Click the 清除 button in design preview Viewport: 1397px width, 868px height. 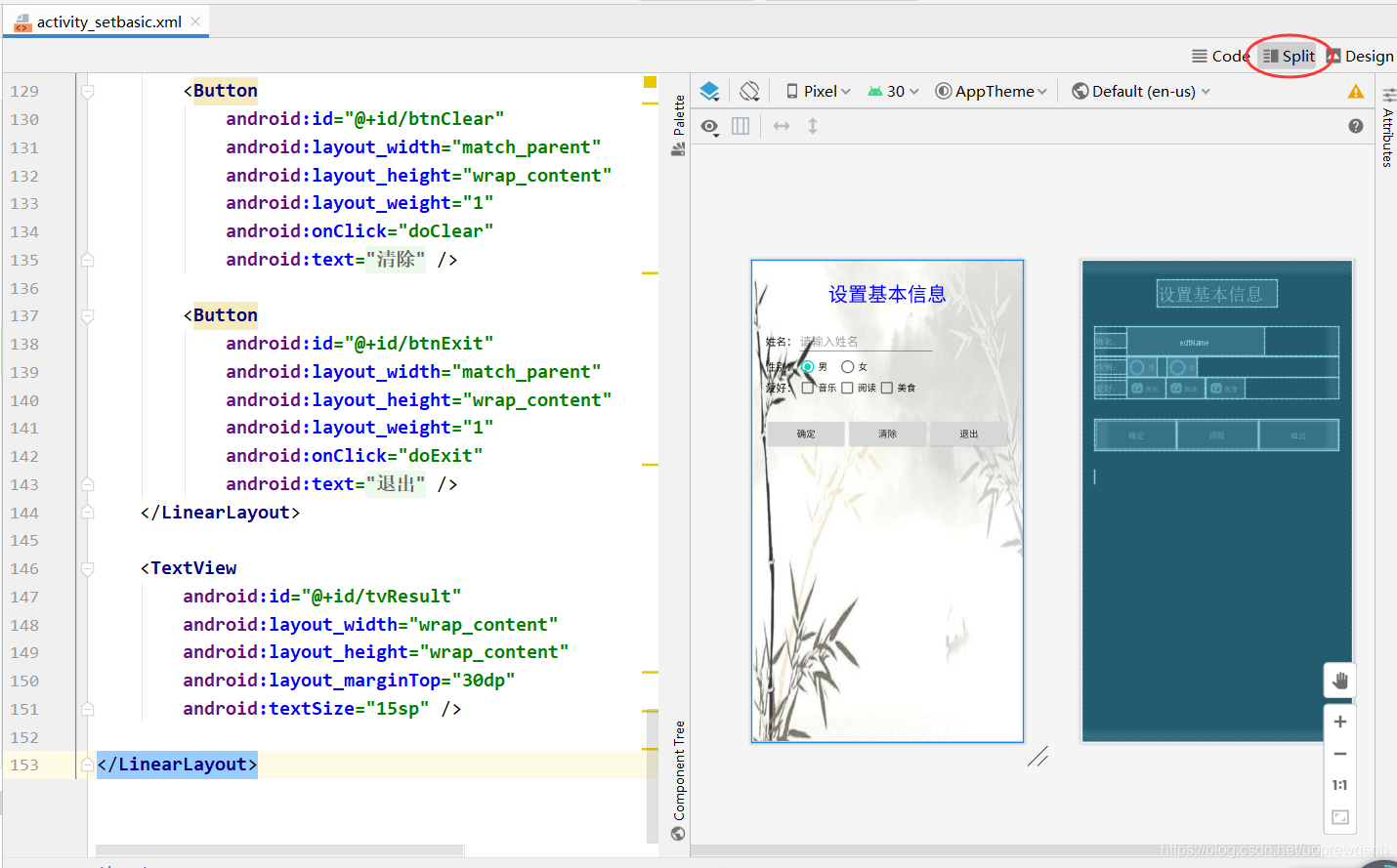[x=887, y=434]
